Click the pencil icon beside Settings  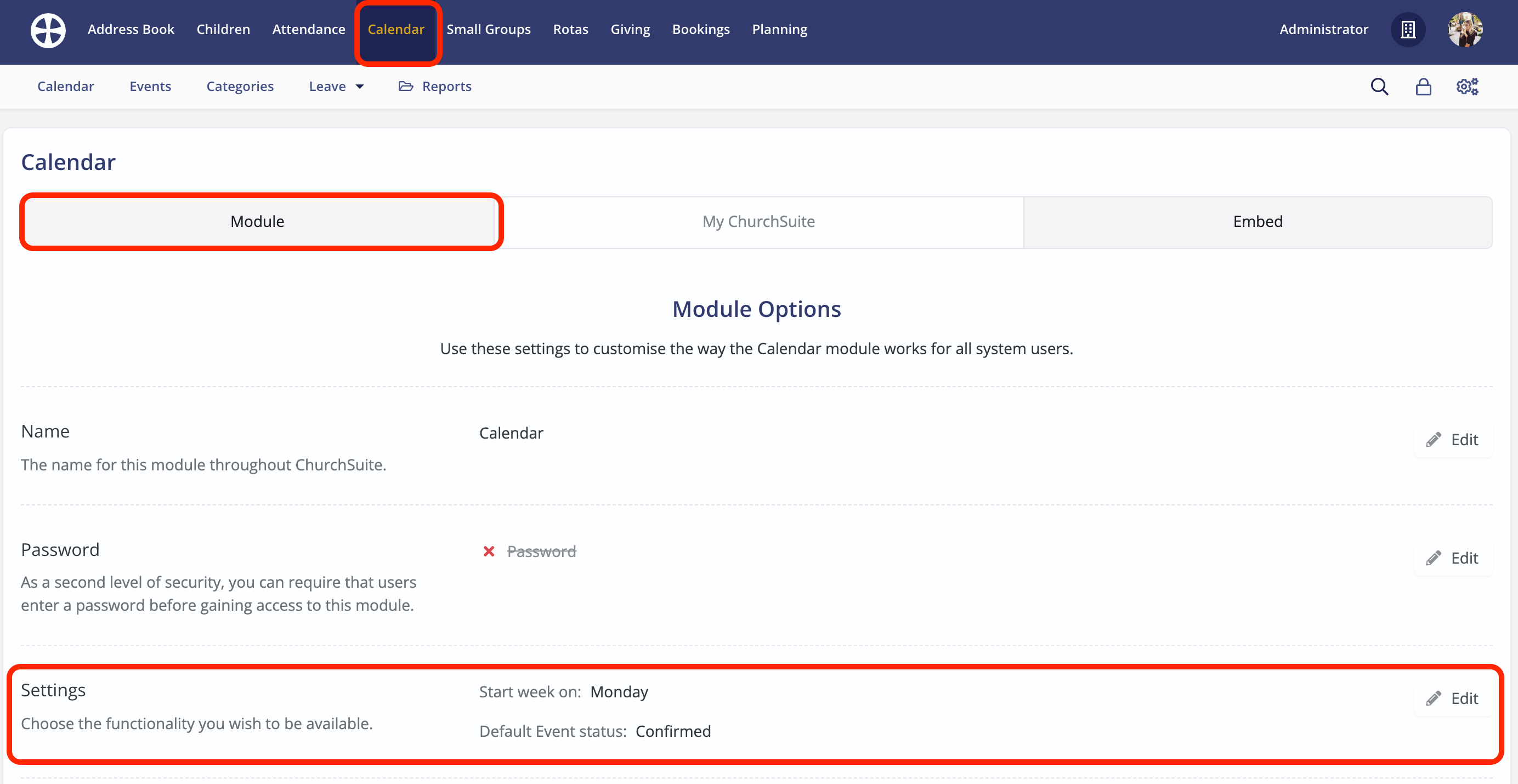click(1434, 698)
